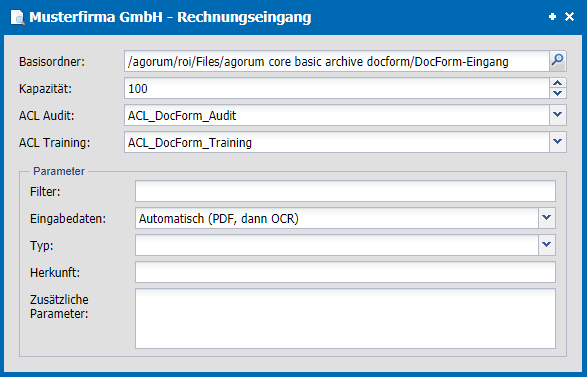This screenshot has width=587, height=378.
Task: Click the Parameter group title
Action: point(59,171)
